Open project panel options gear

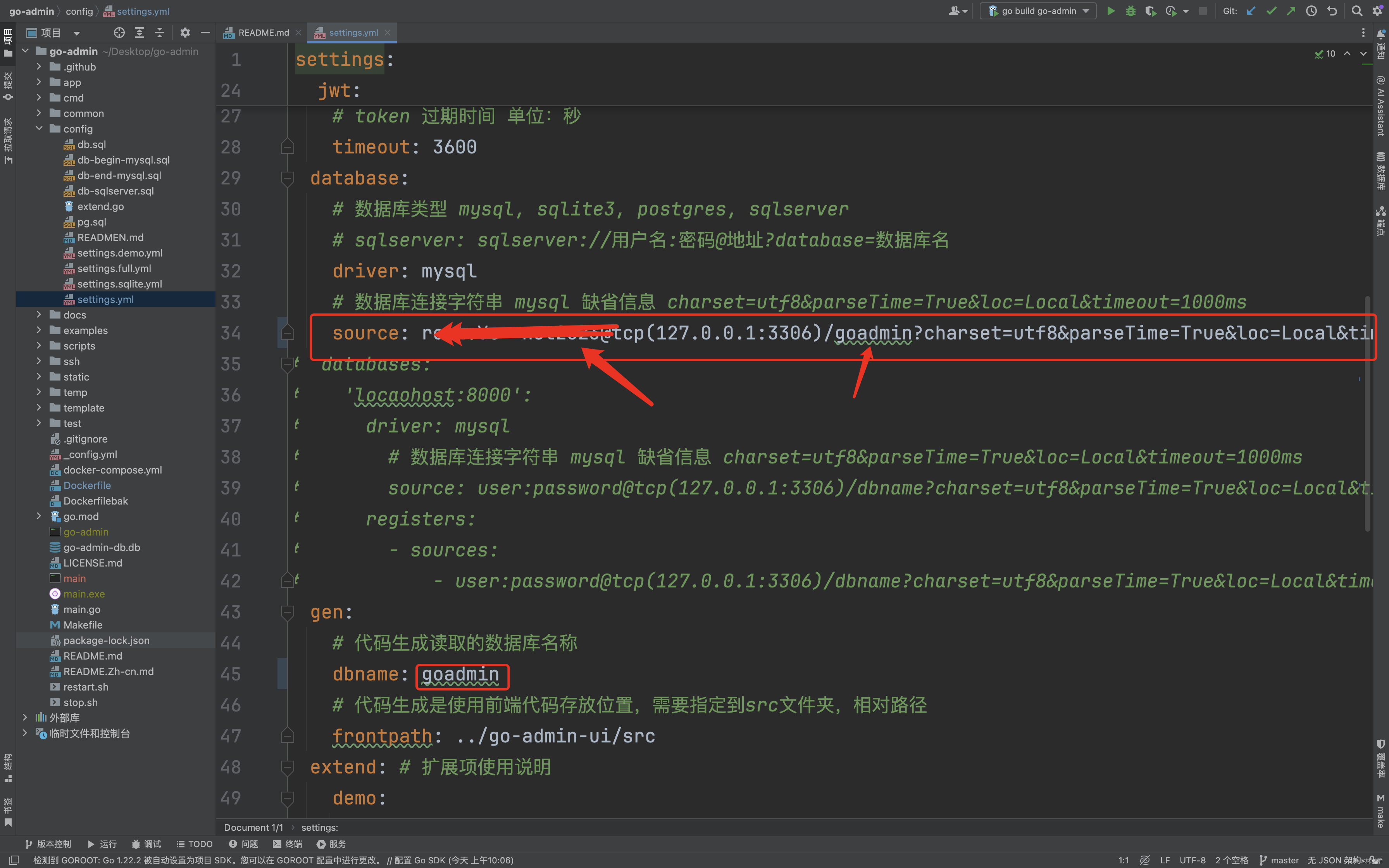(185, 33)
